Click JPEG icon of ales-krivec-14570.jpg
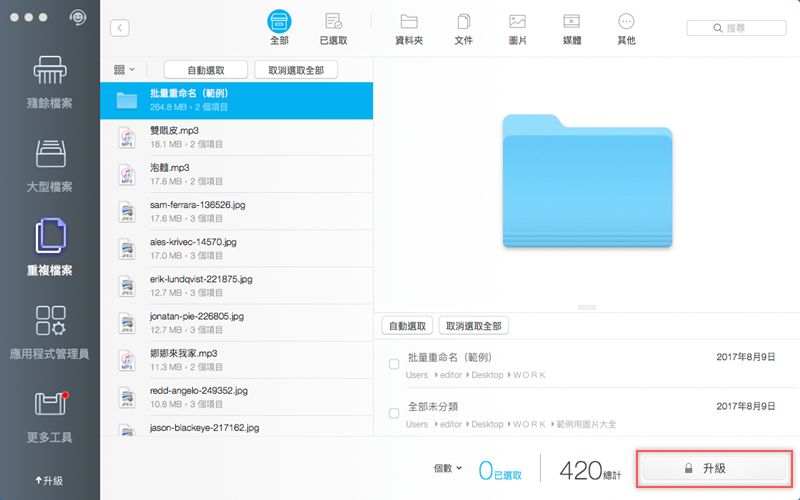Screen dimensions: 800x500 (127, 249)
